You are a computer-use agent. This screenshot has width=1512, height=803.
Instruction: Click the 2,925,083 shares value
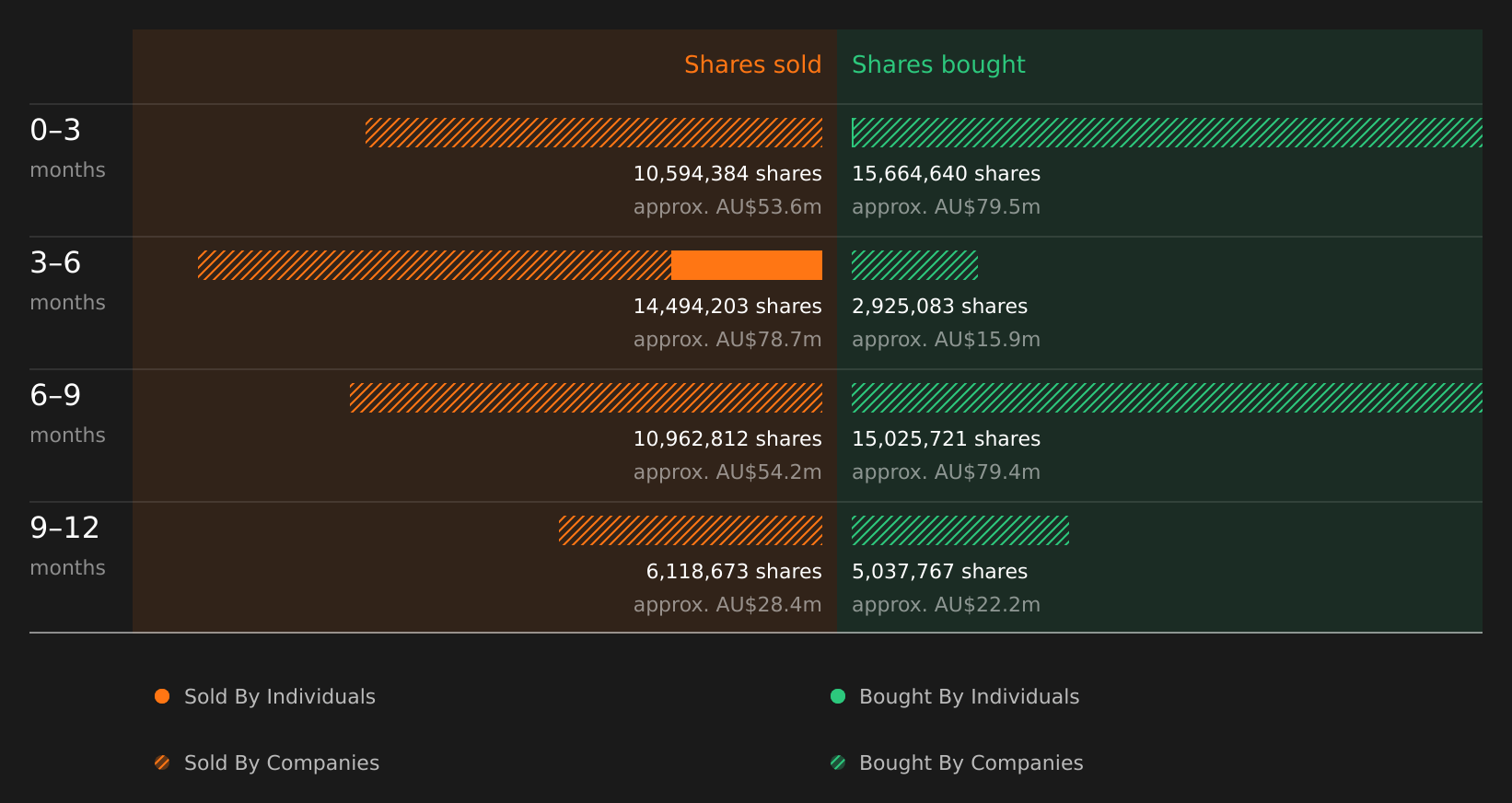pyautogui.click(x=939, y=307)
